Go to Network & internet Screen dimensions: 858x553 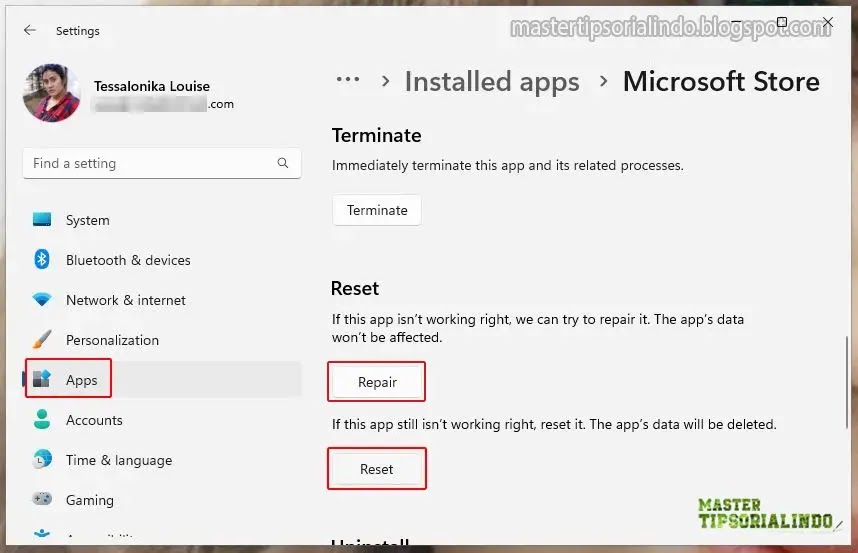162,300
